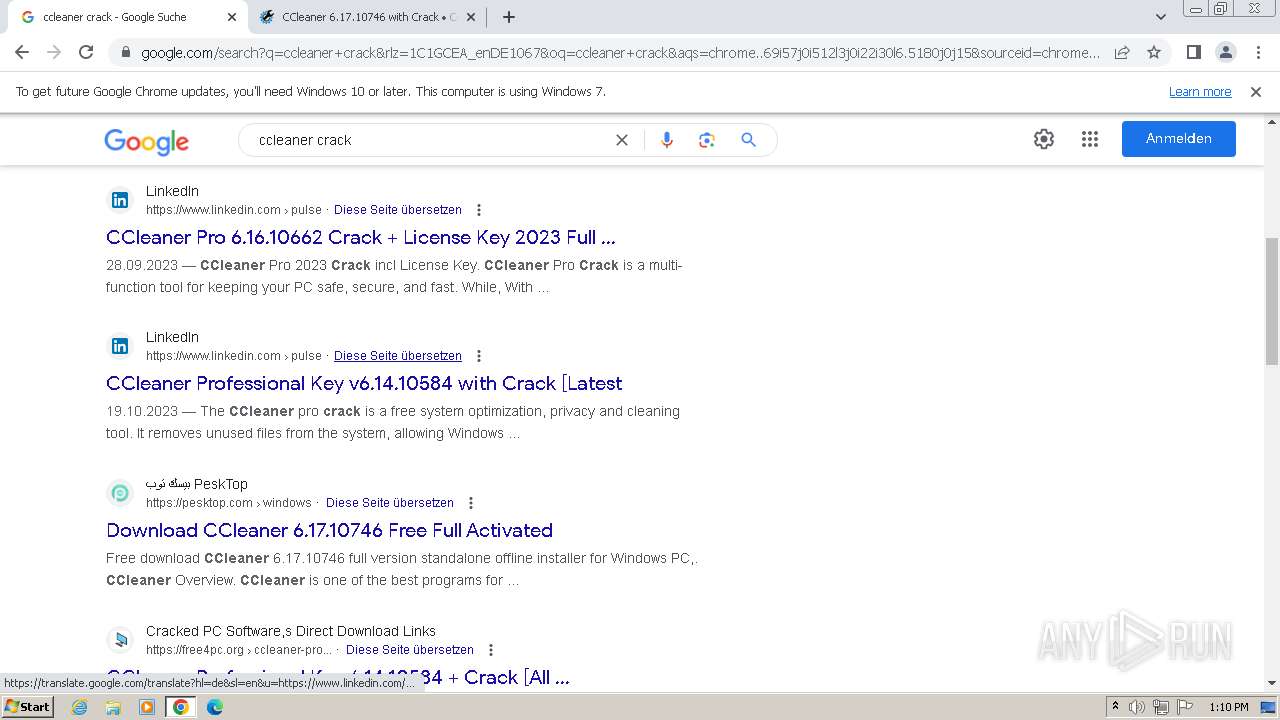Open more options for second LinkedIn result
The width and height of the screenshot is (1280, 720).
tap(479, 356)
